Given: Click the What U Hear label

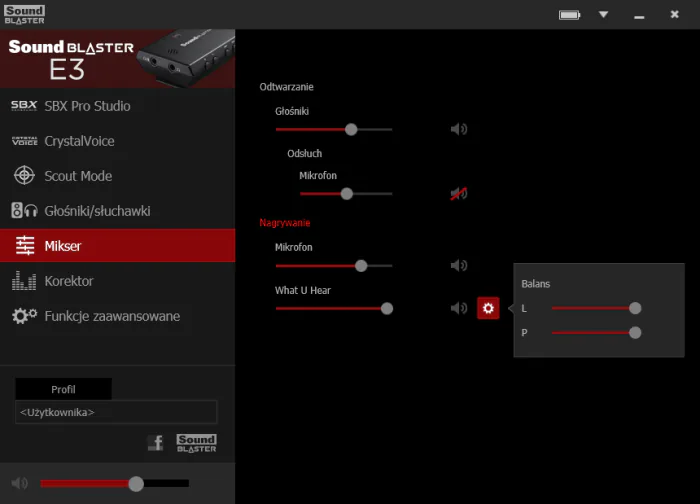Looking at the screenshot, I should [x=303, y=290].
